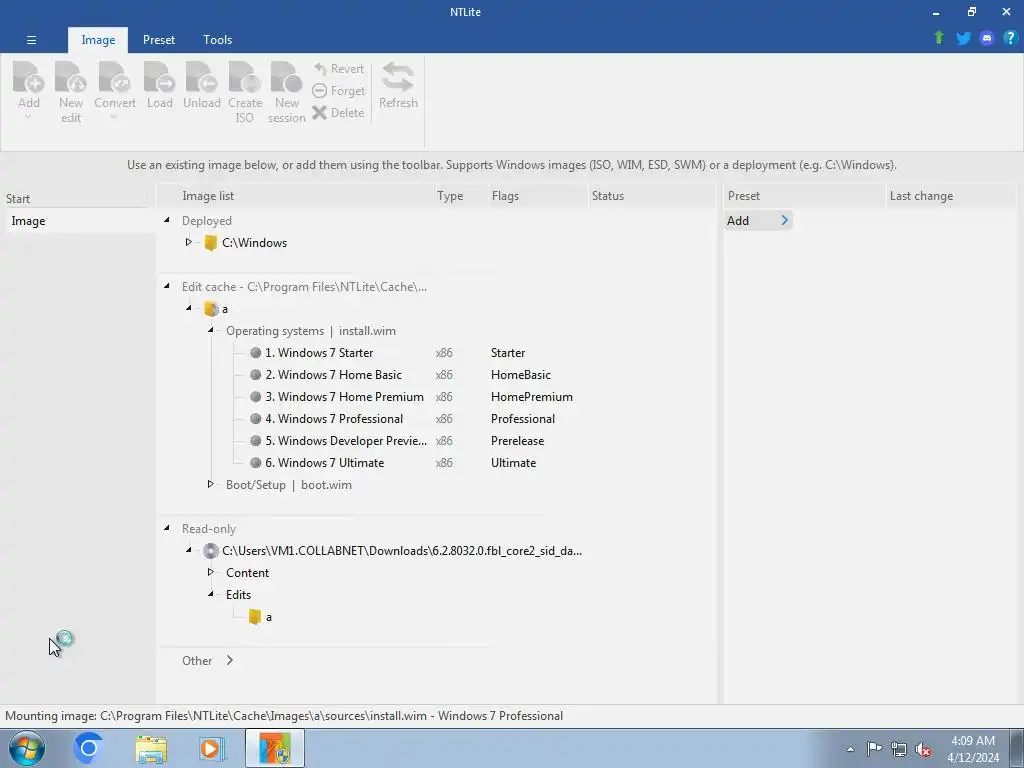Click the network tray icon
Viewport: 1024px width, 768px height.
click(899, 749)
